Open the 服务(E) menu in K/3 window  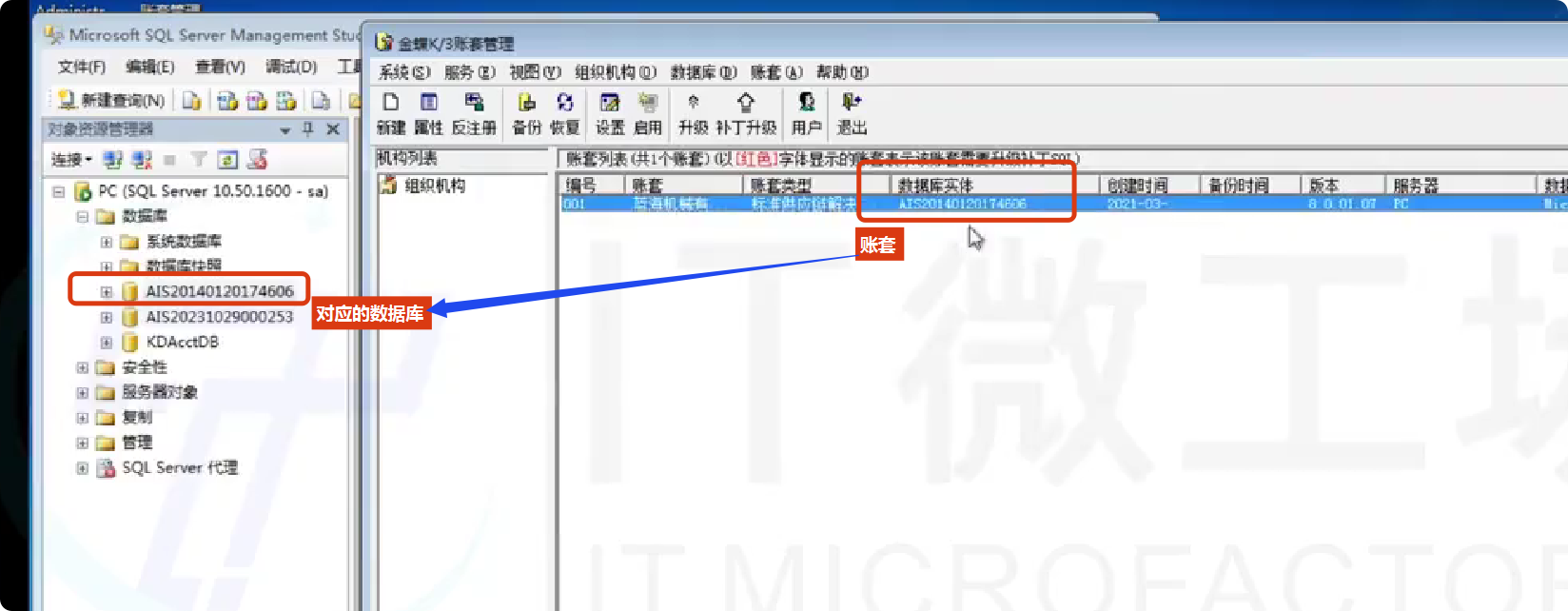click(x=469, y=72)
